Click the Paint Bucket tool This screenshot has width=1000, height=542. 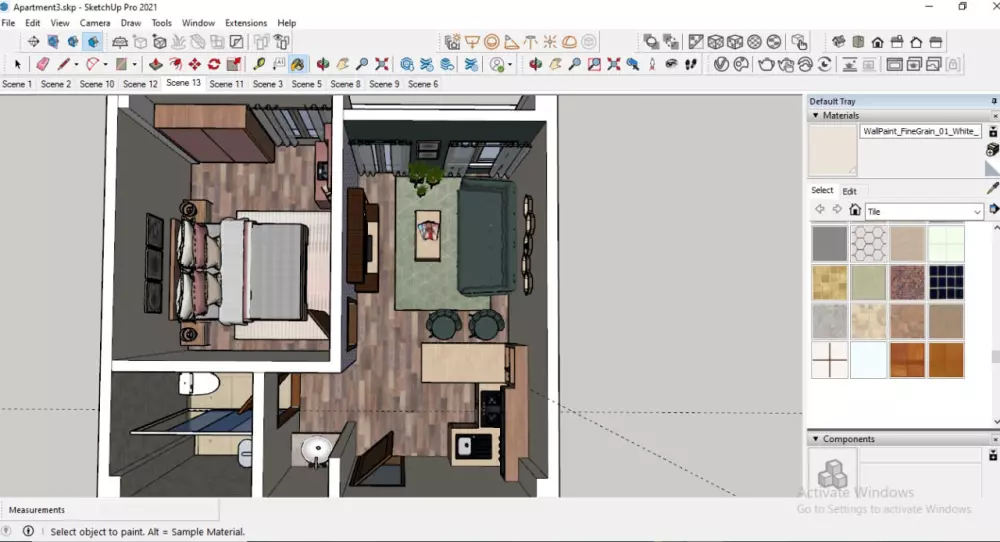tap(298, 64)
